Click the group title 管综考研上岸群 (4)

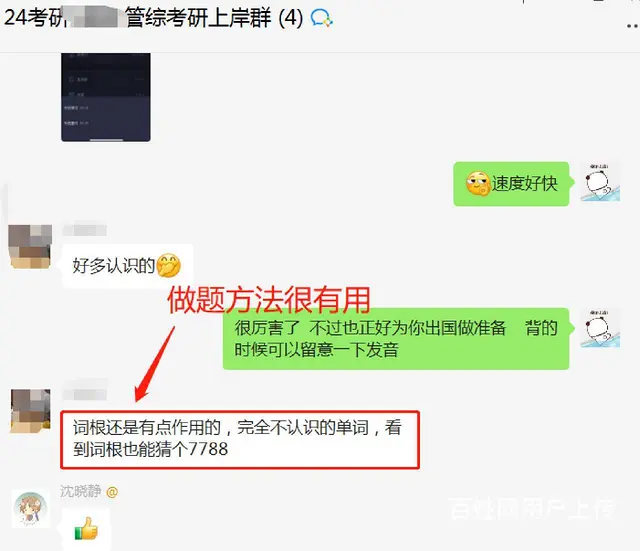point(214,18)
